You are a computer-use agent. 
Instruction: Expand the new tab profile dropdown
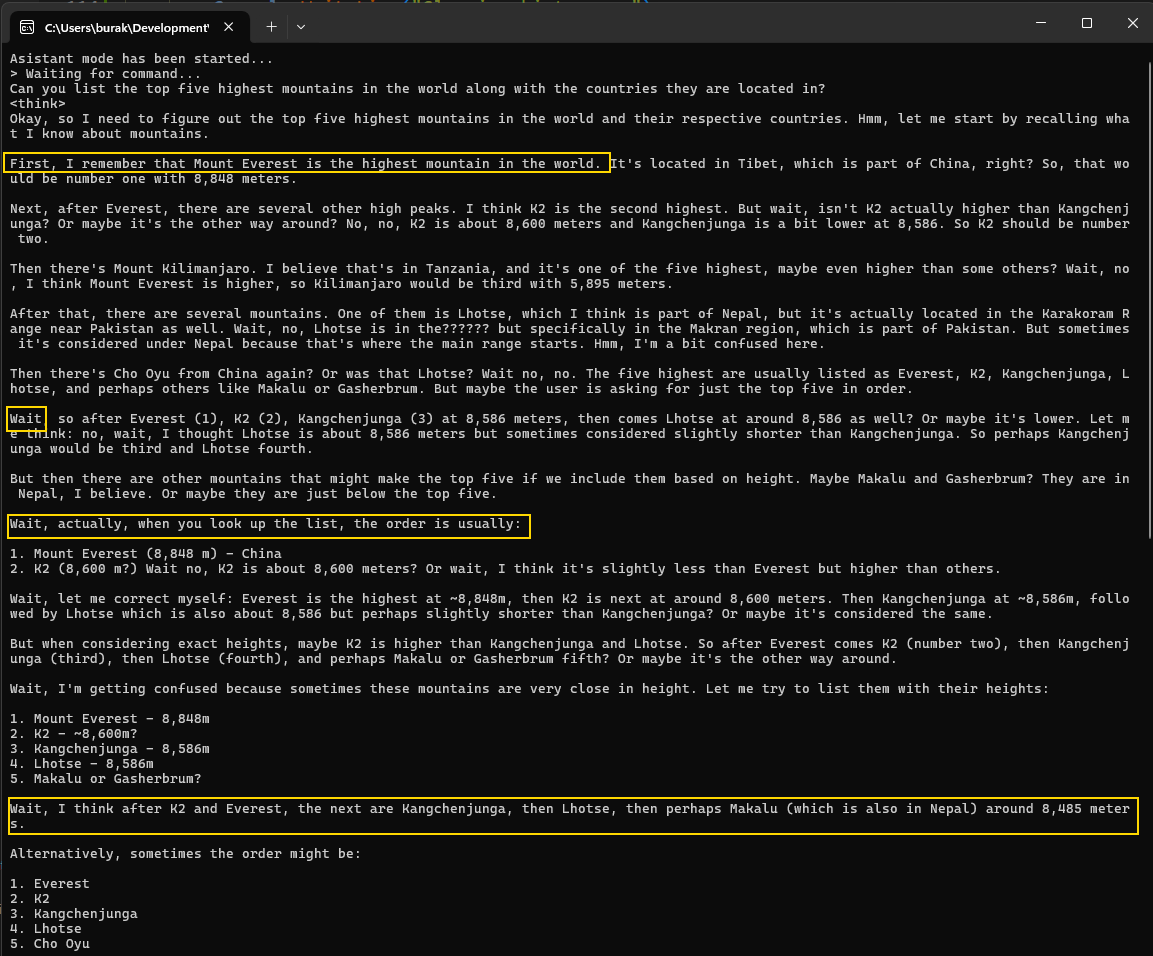[x=301, y=26]
